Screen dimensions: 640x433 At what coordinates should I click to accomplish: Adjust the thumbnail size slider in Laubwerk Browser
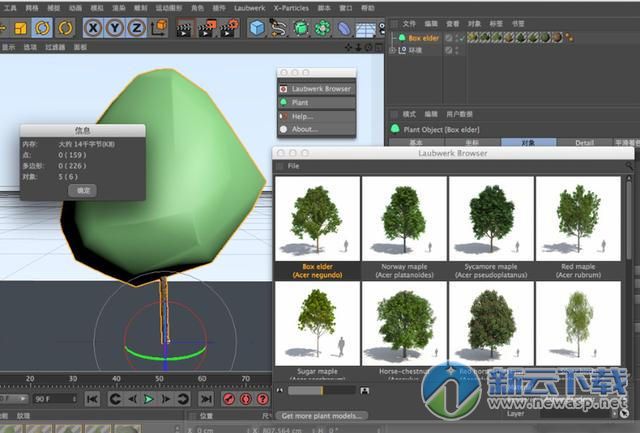pos(322,391)
